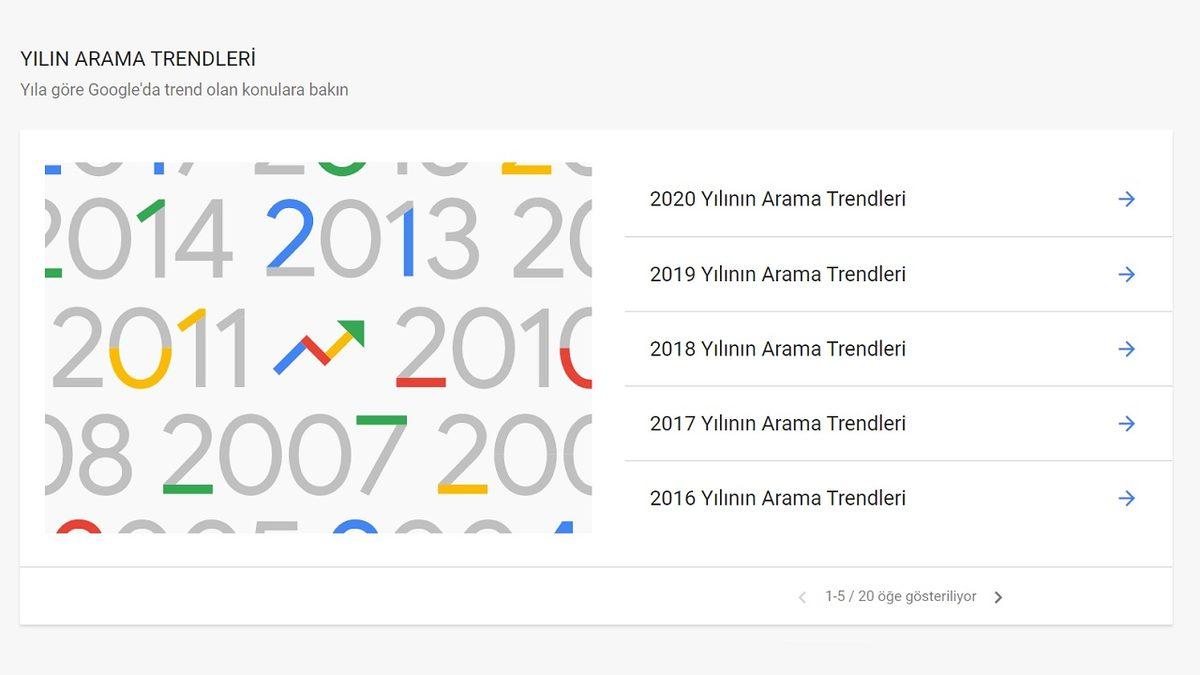This screenshot has width=1200, height=675.
Task: Click the blue navigation arrow on the top row
Action: tap(1127, 198)
